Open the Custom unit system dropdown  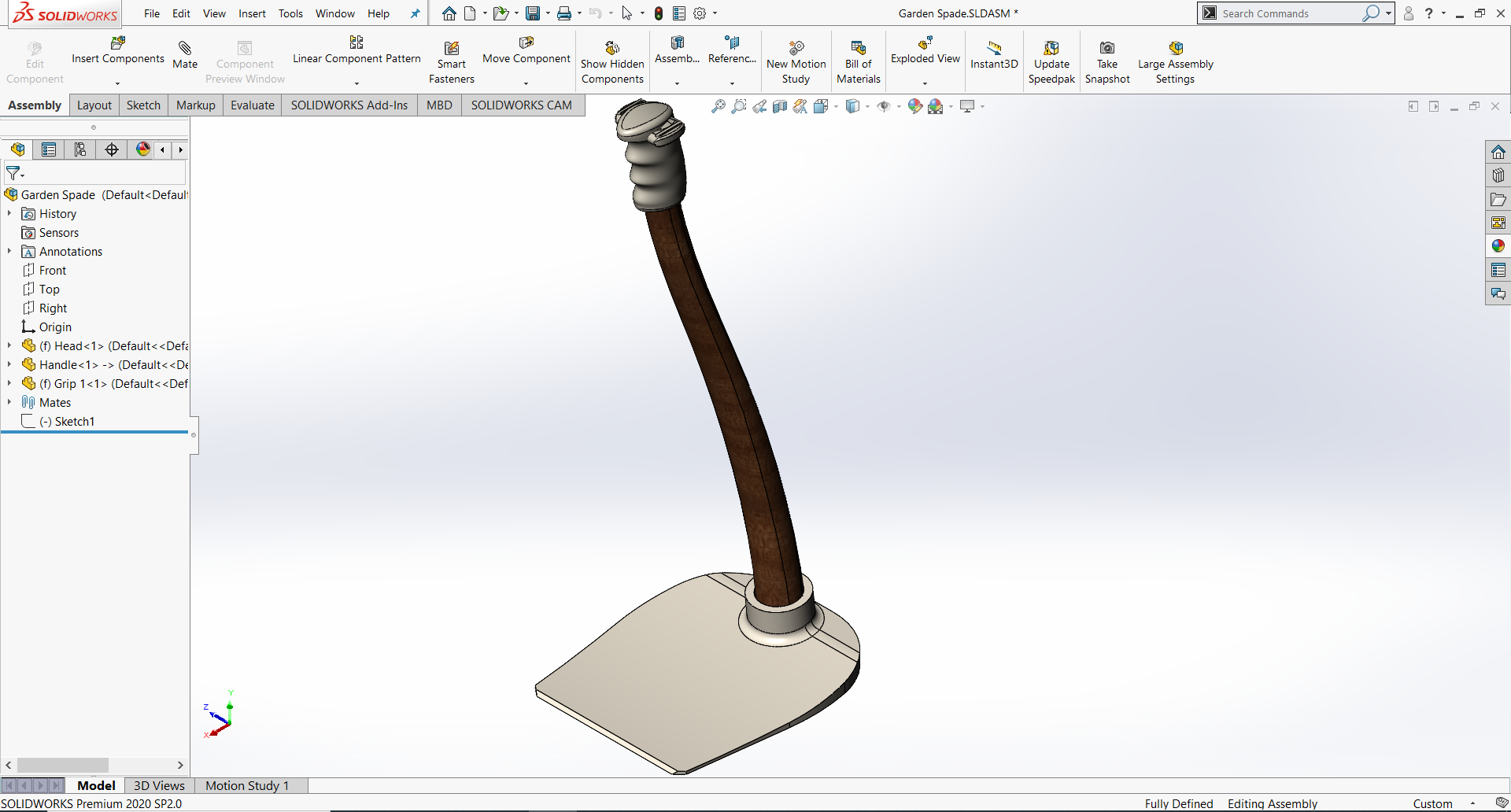[x=1472, y=804]
